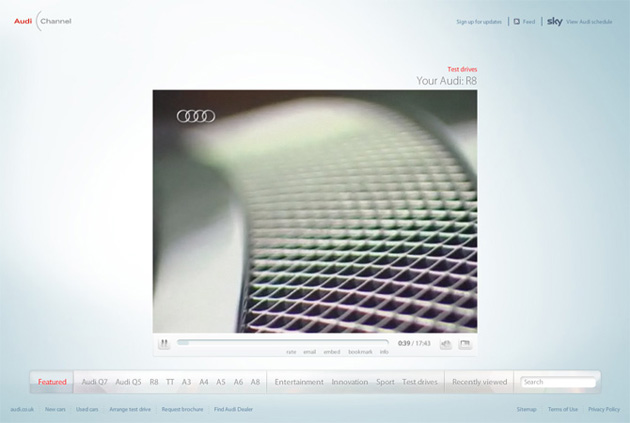Viewport: 630px width, 423px height.
Task: Bookmark this video
Action: pos(360,352)
